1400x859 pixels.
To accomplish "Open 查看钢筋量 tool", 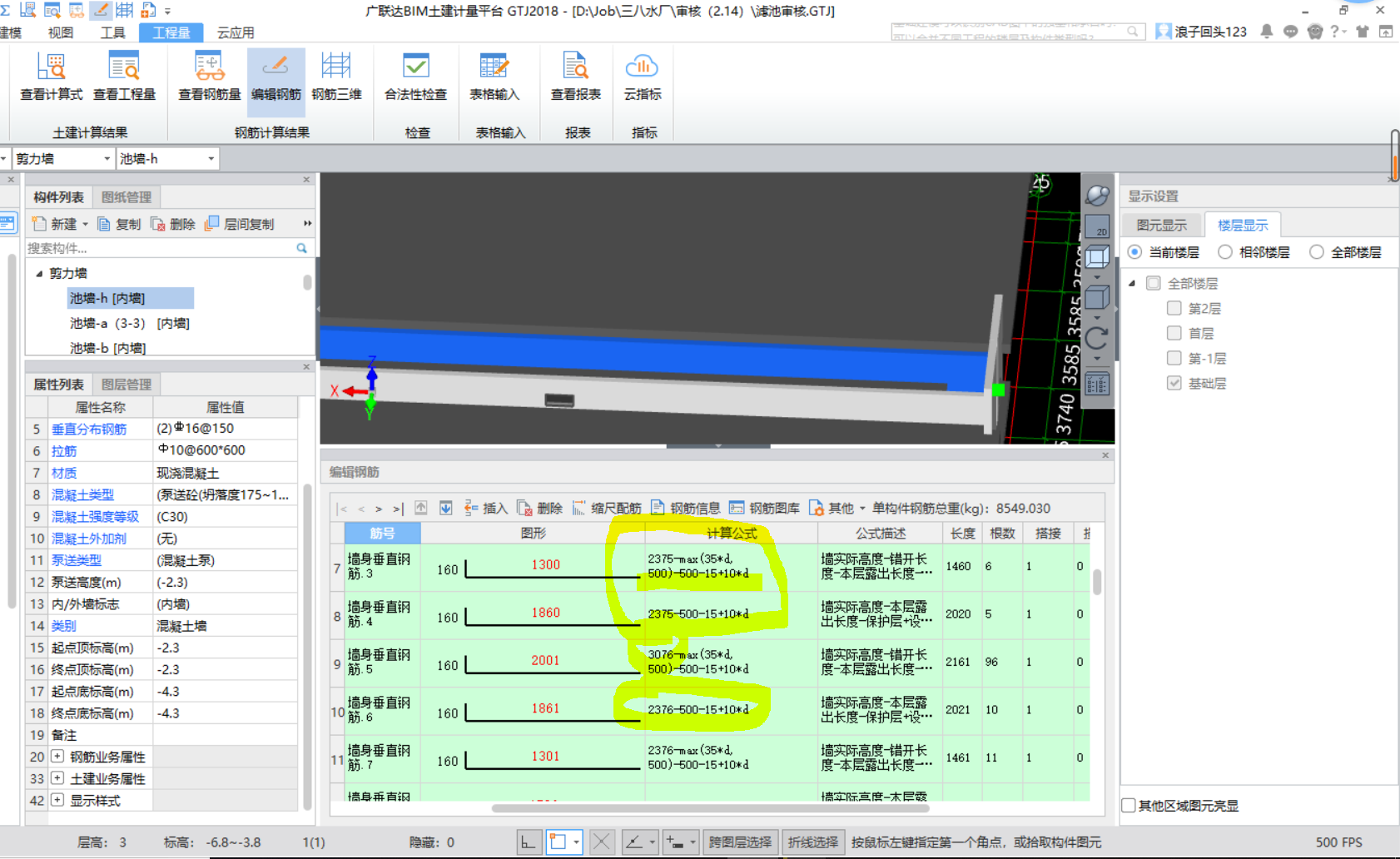I will 209,77.
